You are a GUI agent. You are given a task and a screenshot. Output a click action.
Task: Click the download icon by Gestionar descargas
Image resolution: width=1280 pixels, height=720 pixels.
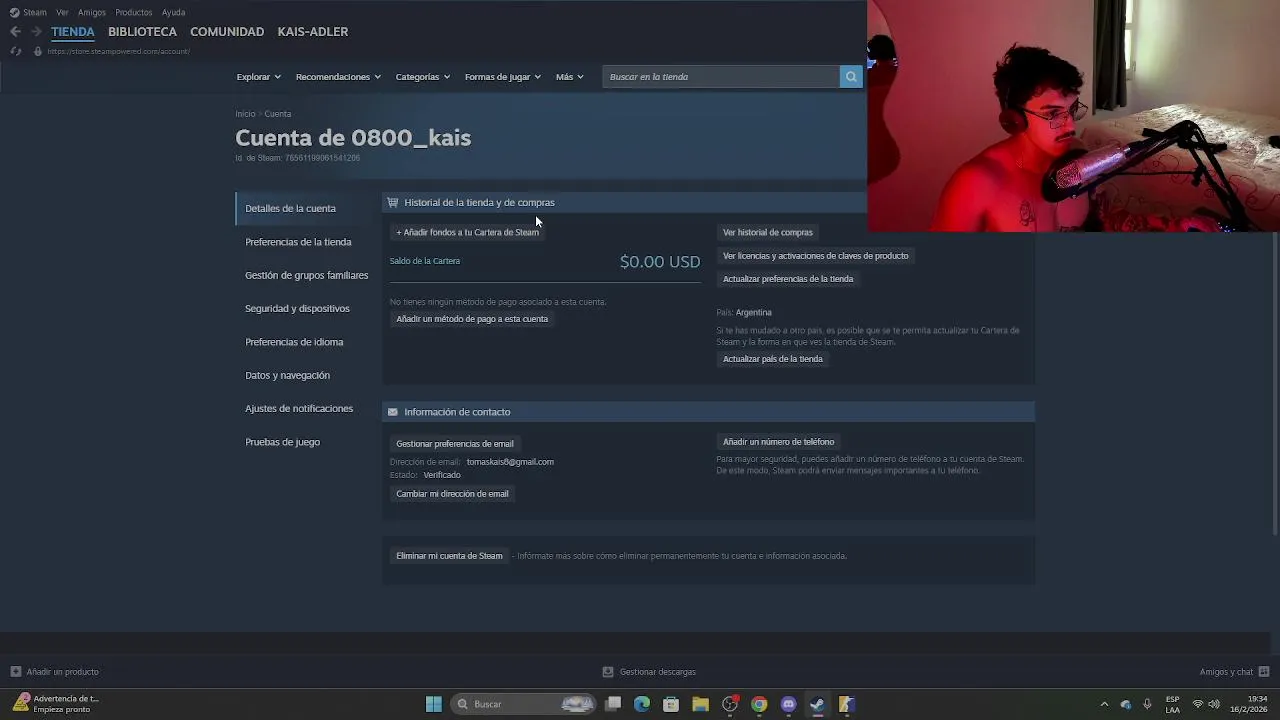(x=608, y=672)
